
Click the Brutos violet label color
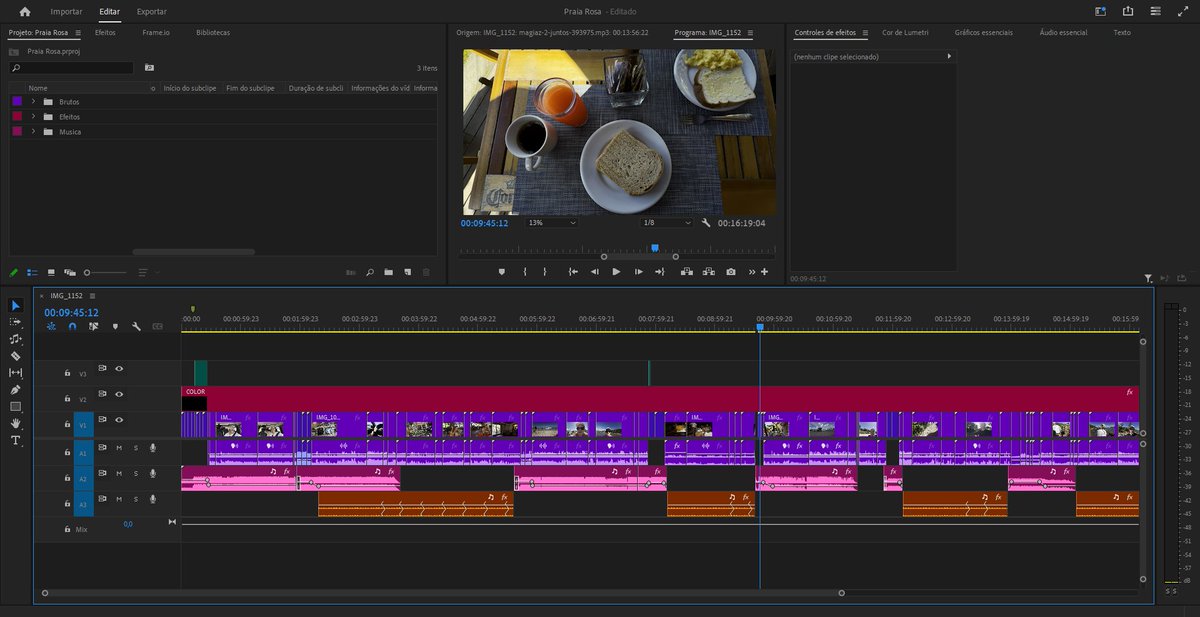point(16,102)
